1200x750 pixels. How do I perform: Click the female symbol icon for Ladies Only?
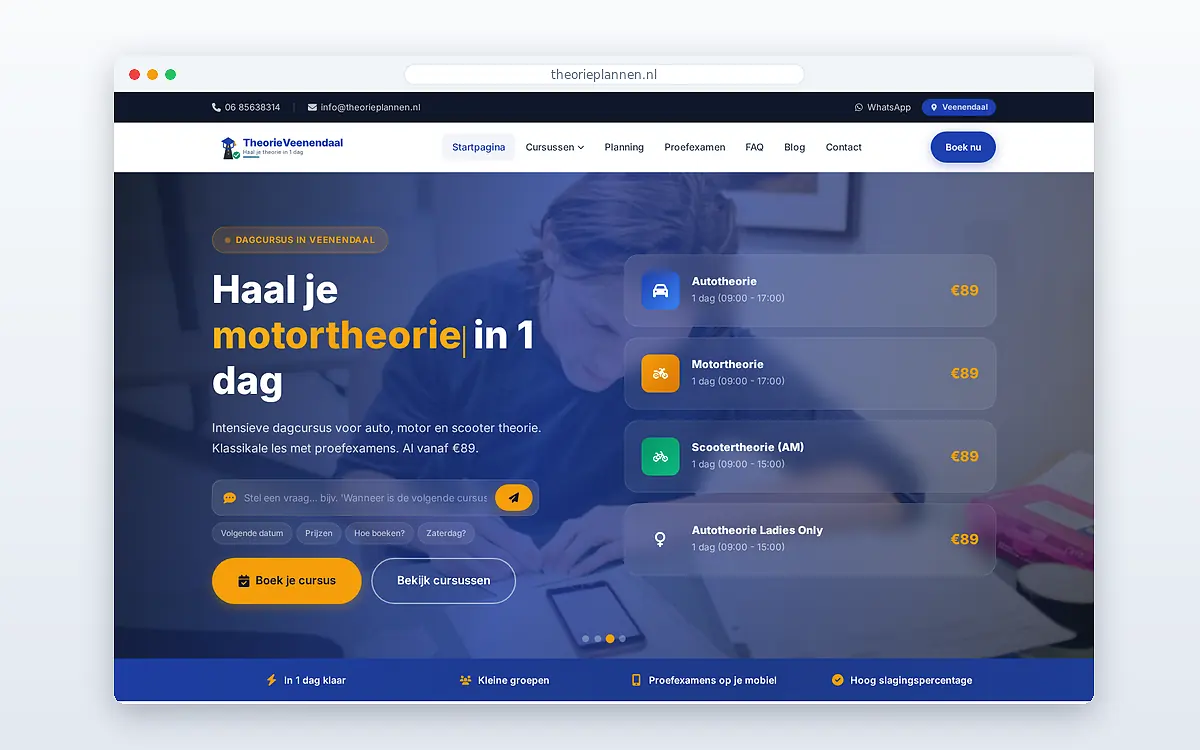tap(660, 539)
